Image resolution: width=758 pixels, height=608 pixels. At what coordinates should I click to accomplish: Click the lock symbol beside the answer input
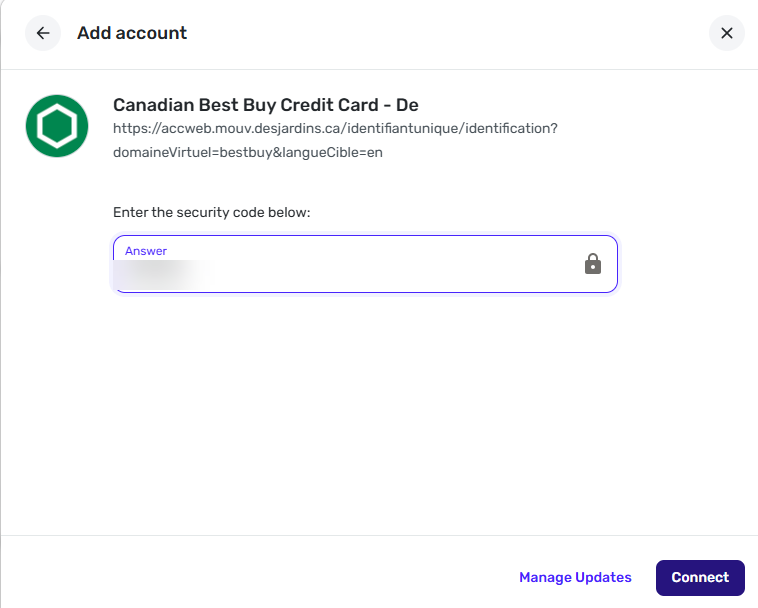pos(593,264)
